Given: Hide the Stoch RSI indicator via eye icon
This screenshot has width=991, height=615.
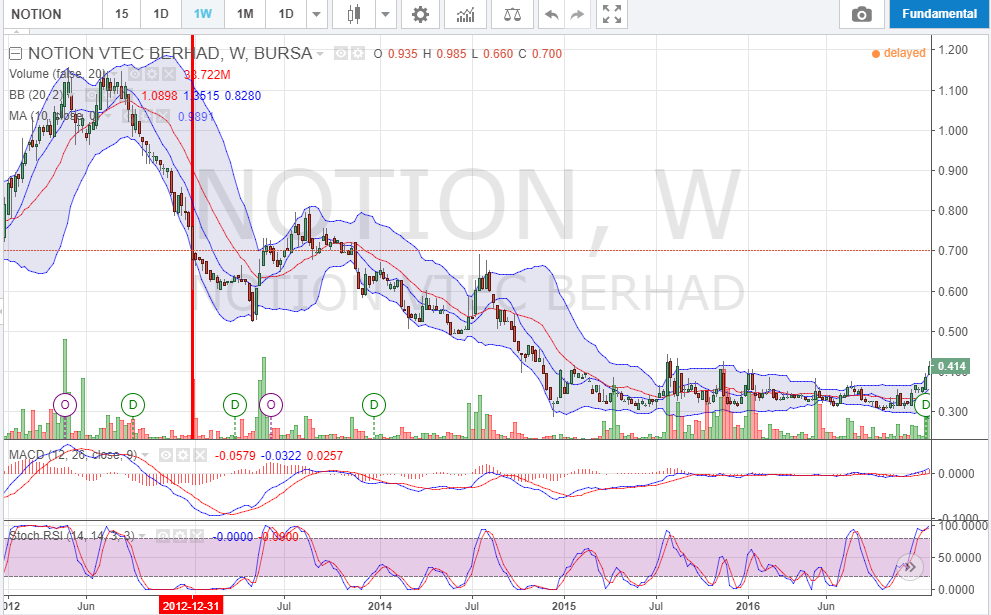Looking at the screenshot, I should [x=162, y=536].
